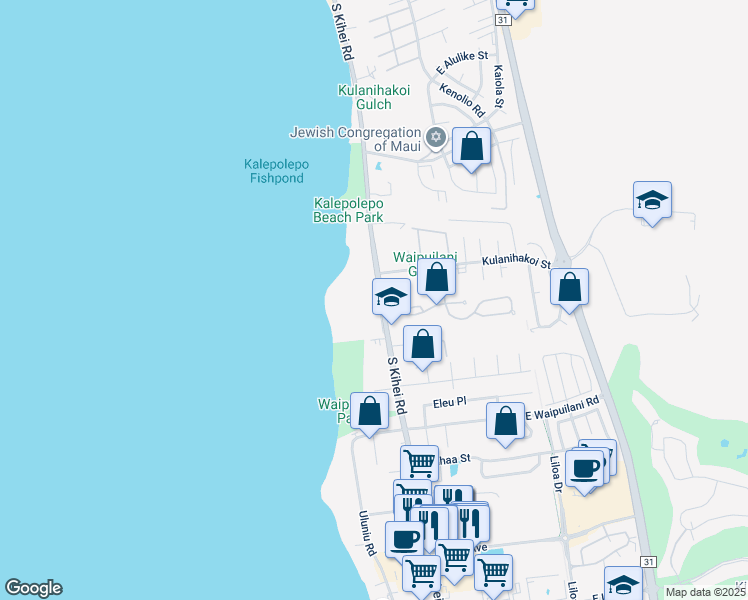748x600 pixels.
Task: Click the bottom-left shopping cart marker below coffee cup
Action: pos(421,576)
